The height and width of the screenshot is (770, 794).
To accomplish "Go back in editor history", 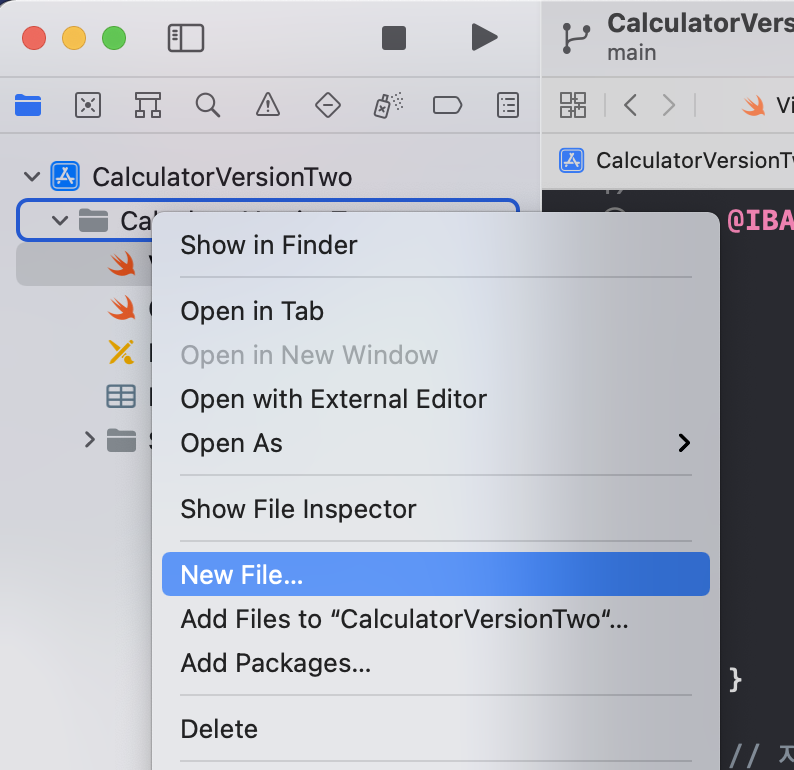I will (630, 105).
